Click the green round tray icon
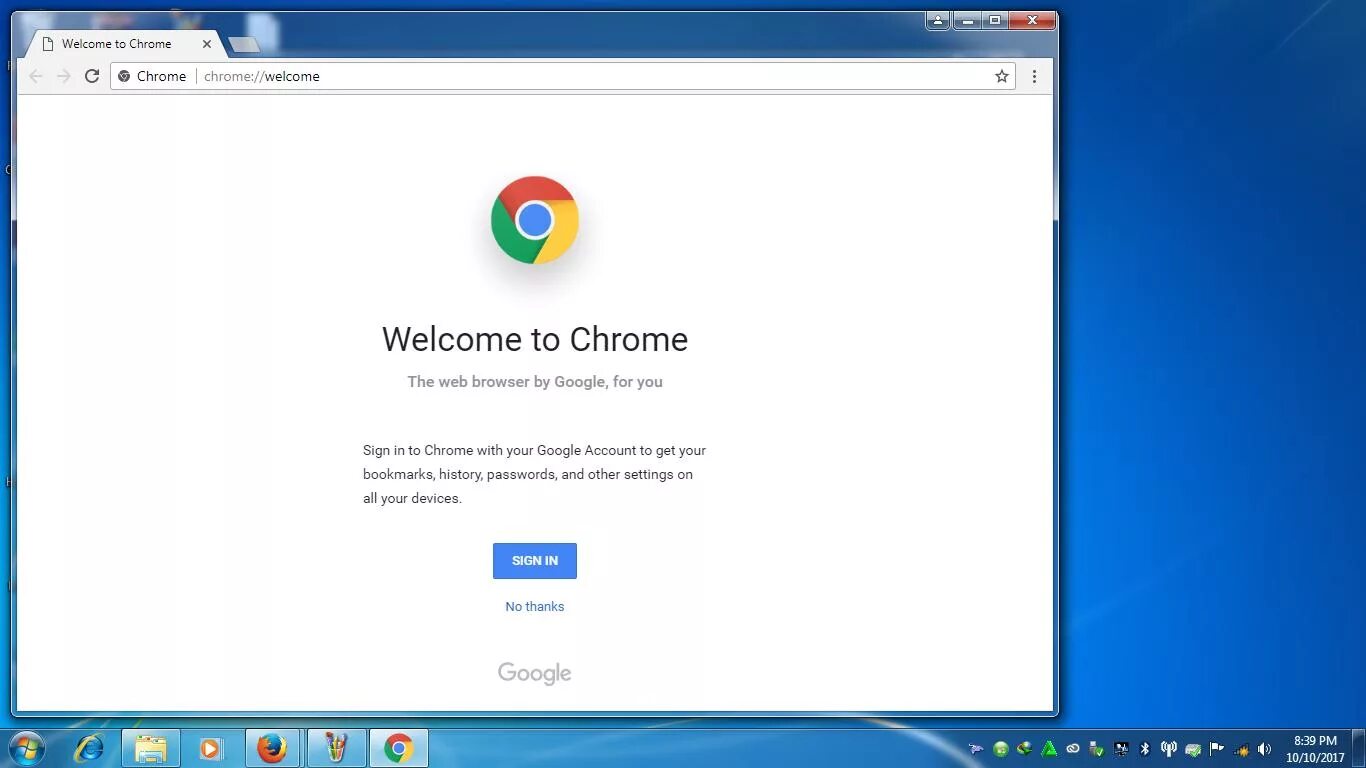This screenshot has height=768, width=1366. (x=1001, y=749)
